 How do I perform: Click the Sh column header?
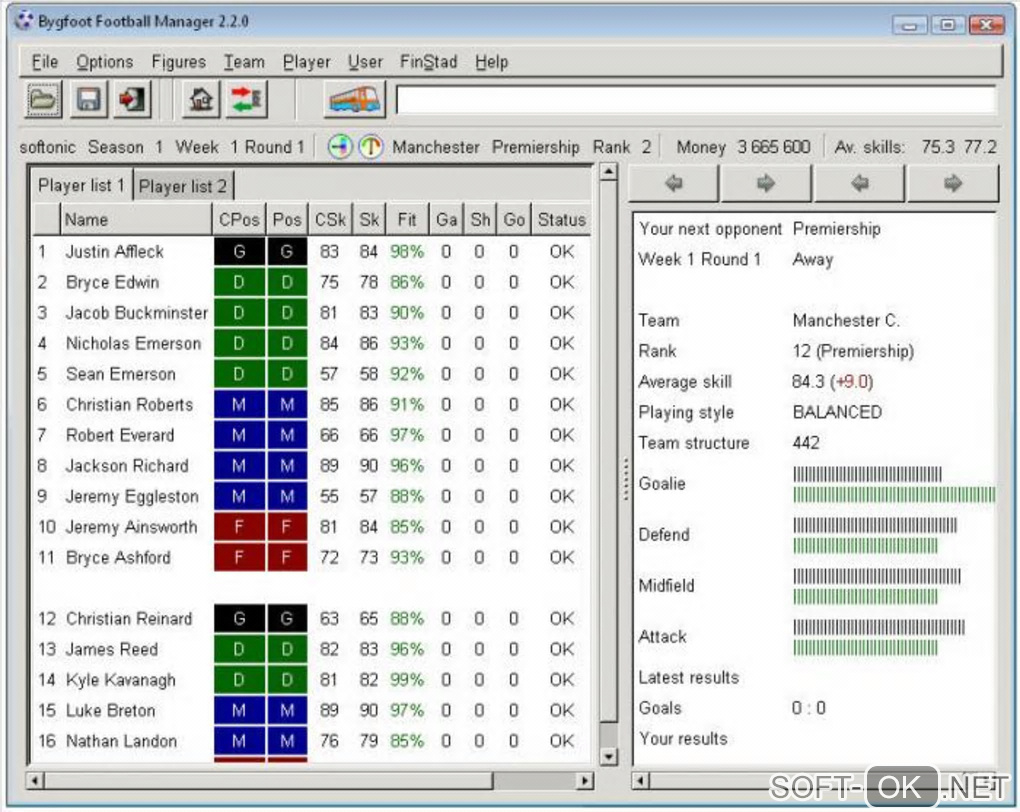tap(480, 219)
